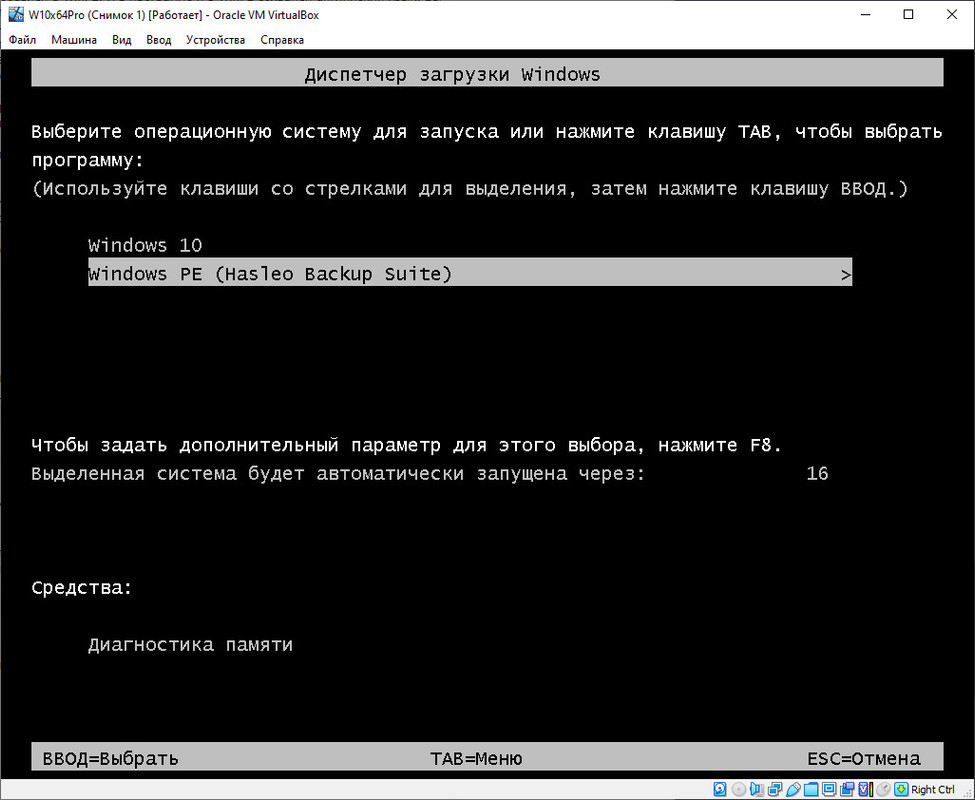Image resolution: width=975 pixels, height=800 pixels.
Task: Select Windows PE (Hasleo Backup Suite) entry
Action: click(x=470, y=273)
